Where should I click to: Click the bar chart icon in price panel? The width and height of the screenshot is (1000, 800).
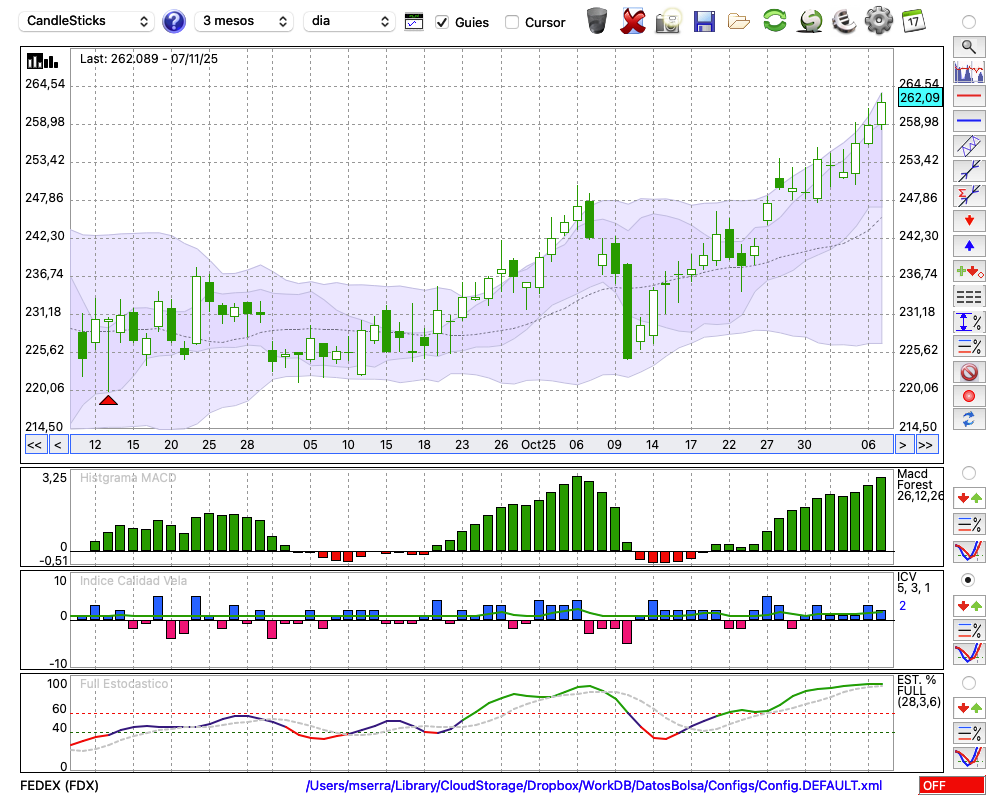coord(43,61)
